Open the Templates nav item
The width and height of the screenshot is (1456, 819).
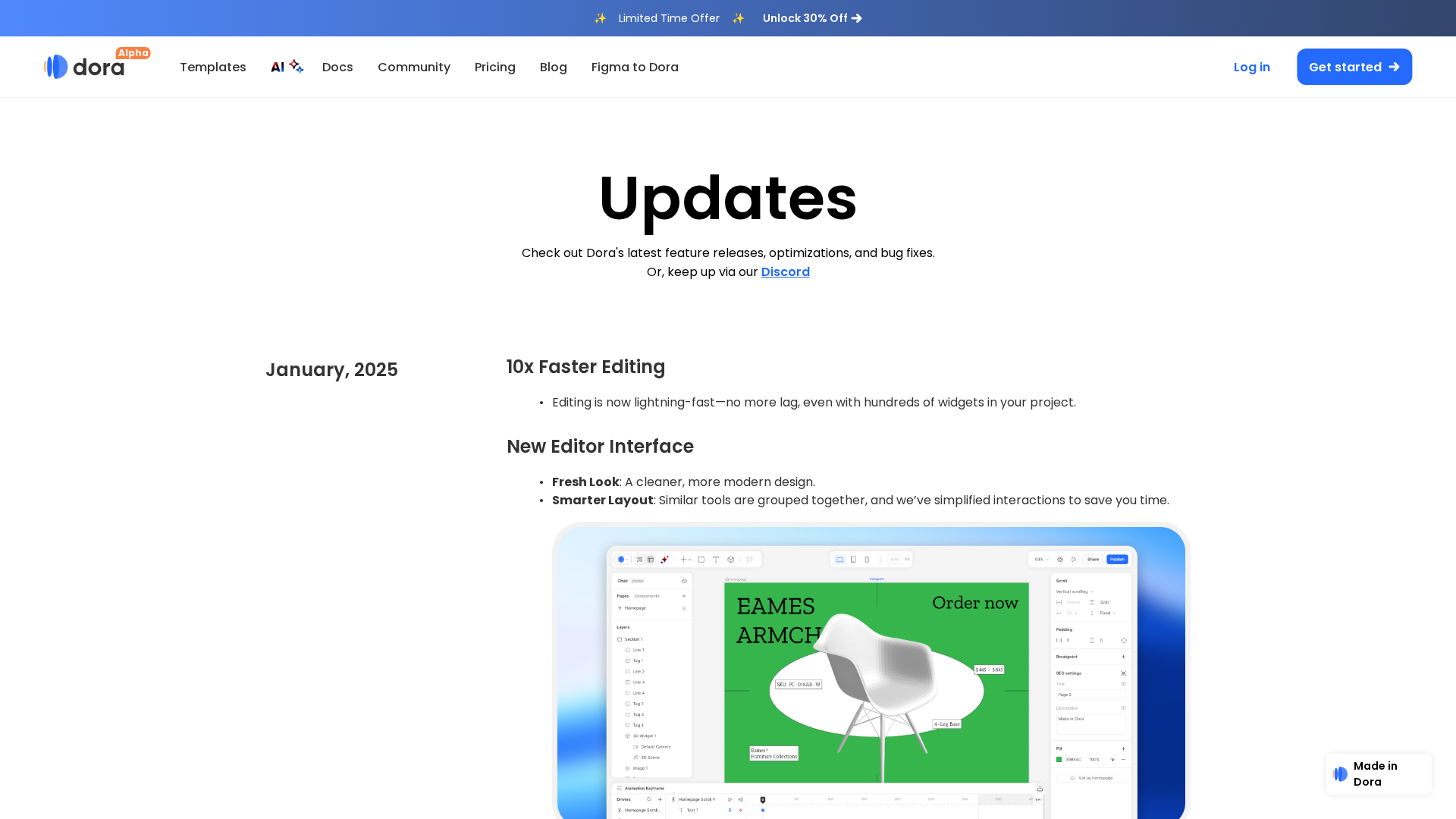212,67
